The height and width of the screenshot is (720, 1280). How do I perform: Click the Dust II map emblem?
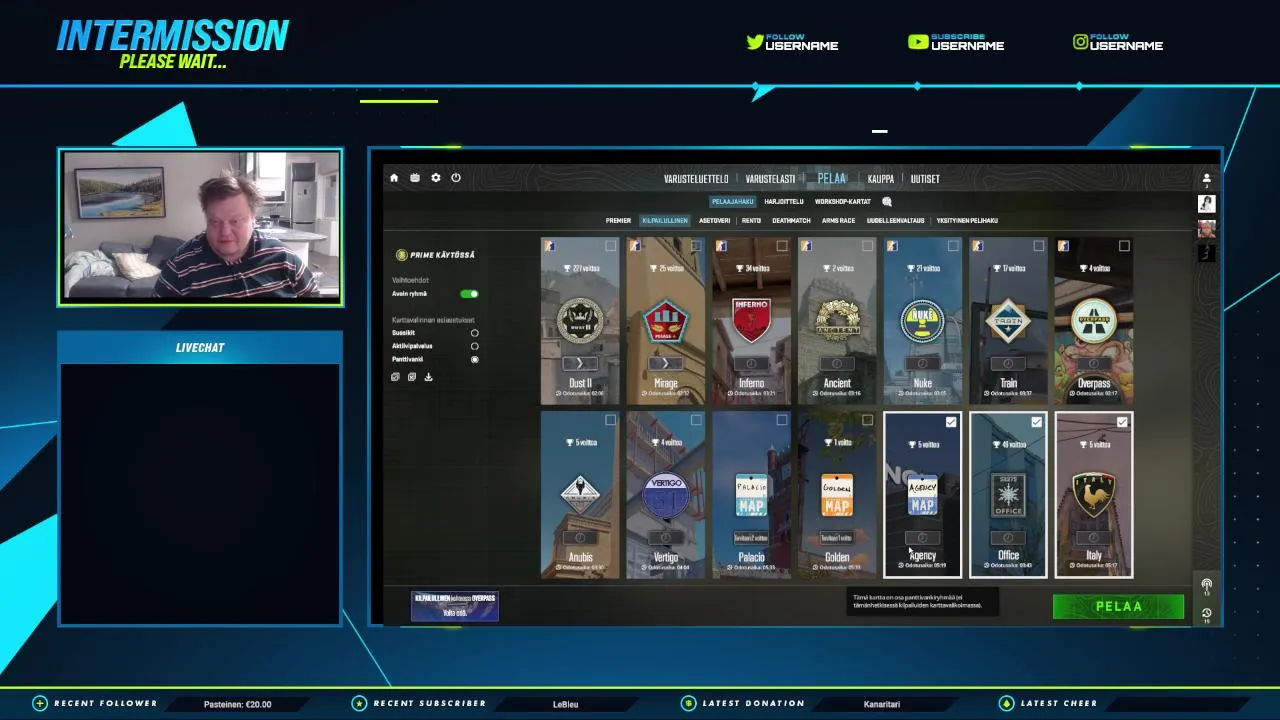pyautogui.click(x=580, y=320)
